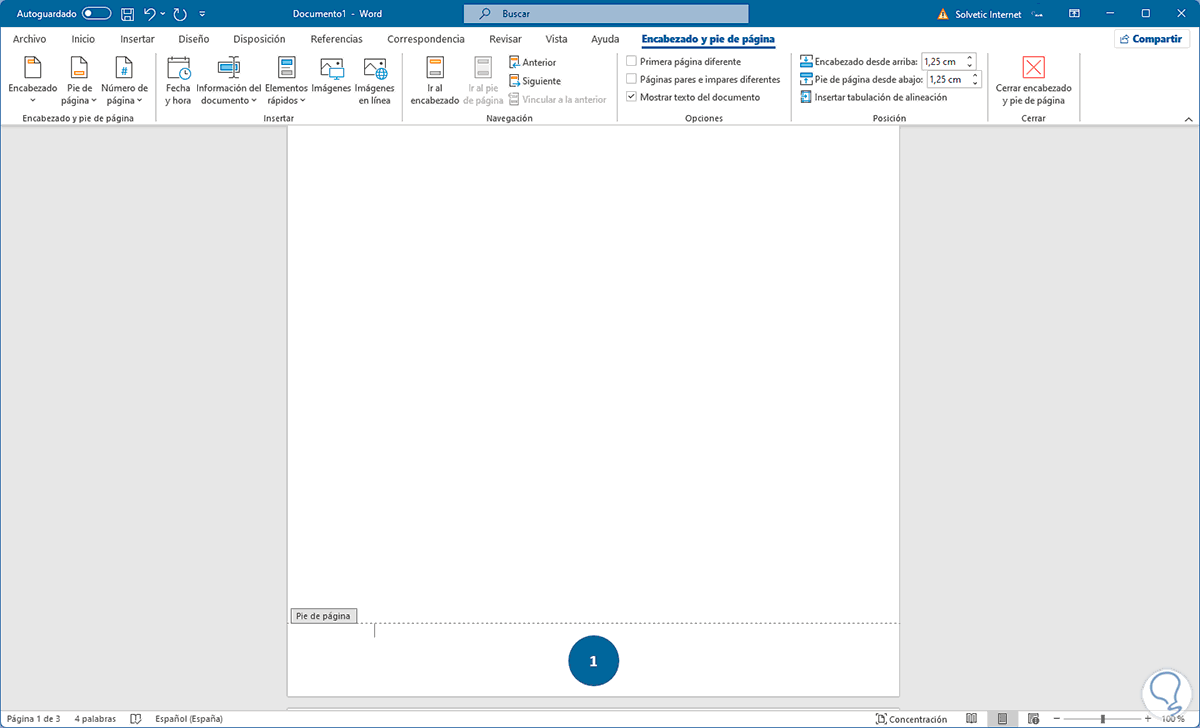Switch to the Disposición tab

pyautogui.click(x=259, y=39)
